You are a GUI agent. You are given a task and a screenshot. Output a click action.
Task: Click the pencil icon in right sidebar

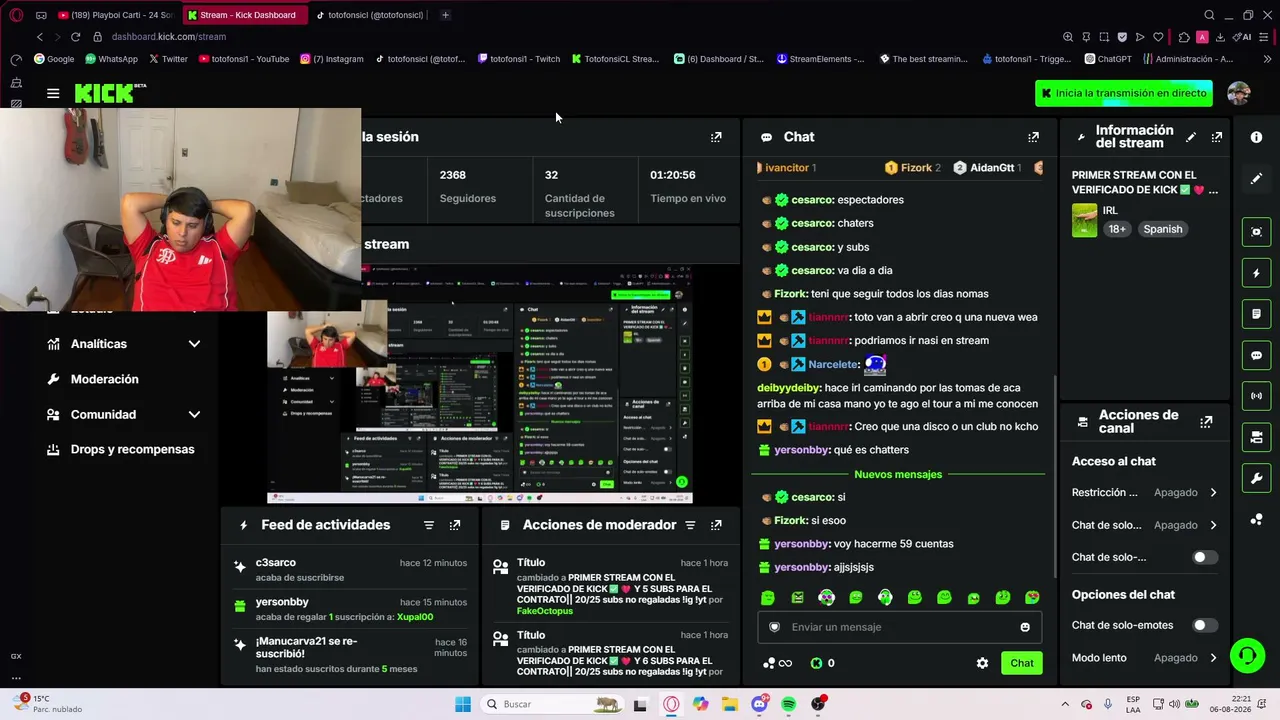(x=1257, y=178)
